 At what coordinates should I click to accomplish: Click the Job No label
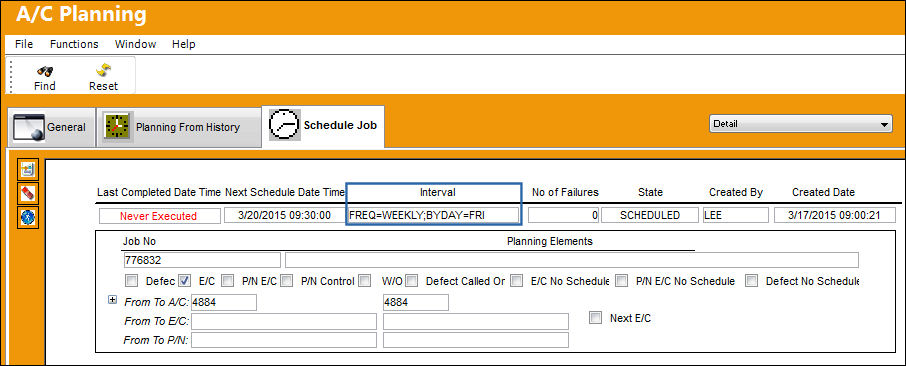coord(139,241)
